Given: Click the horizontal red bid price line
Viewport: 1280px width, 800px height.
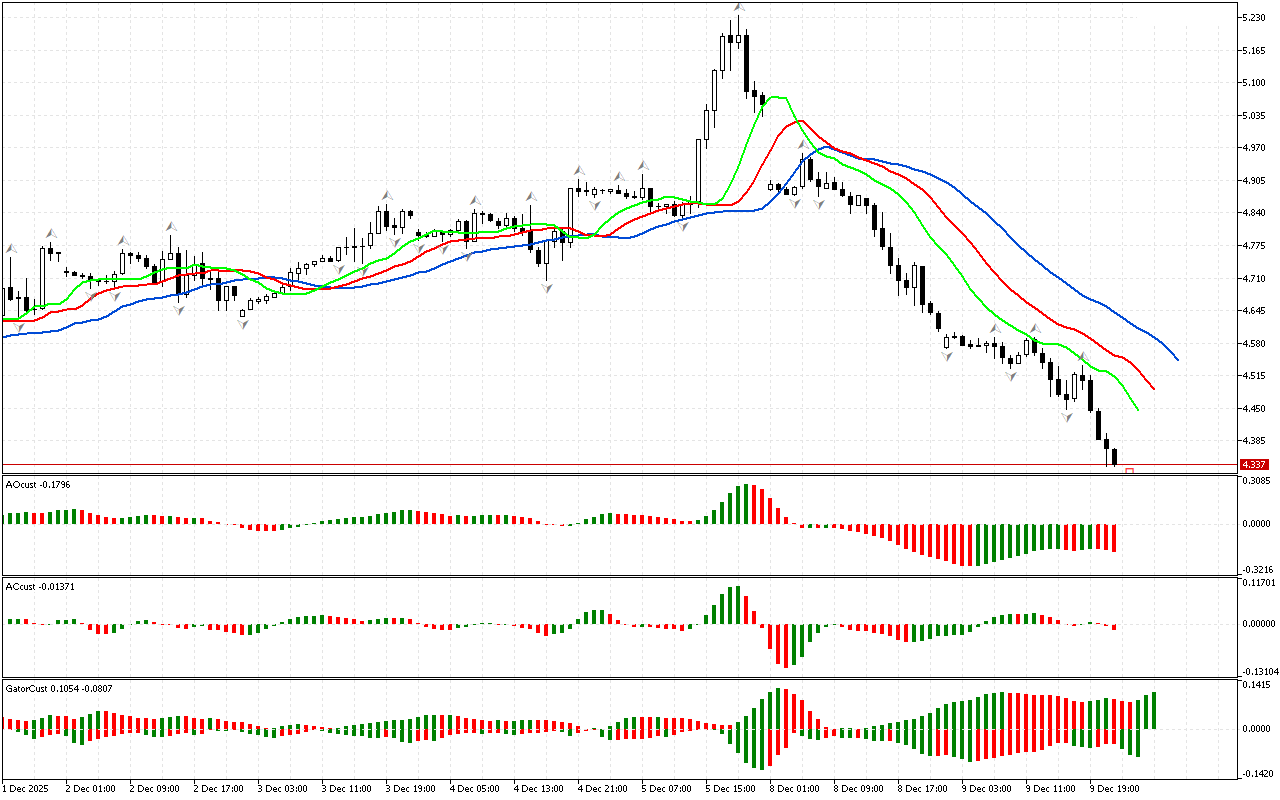Looking at the screenshot, I should [600, 464].
